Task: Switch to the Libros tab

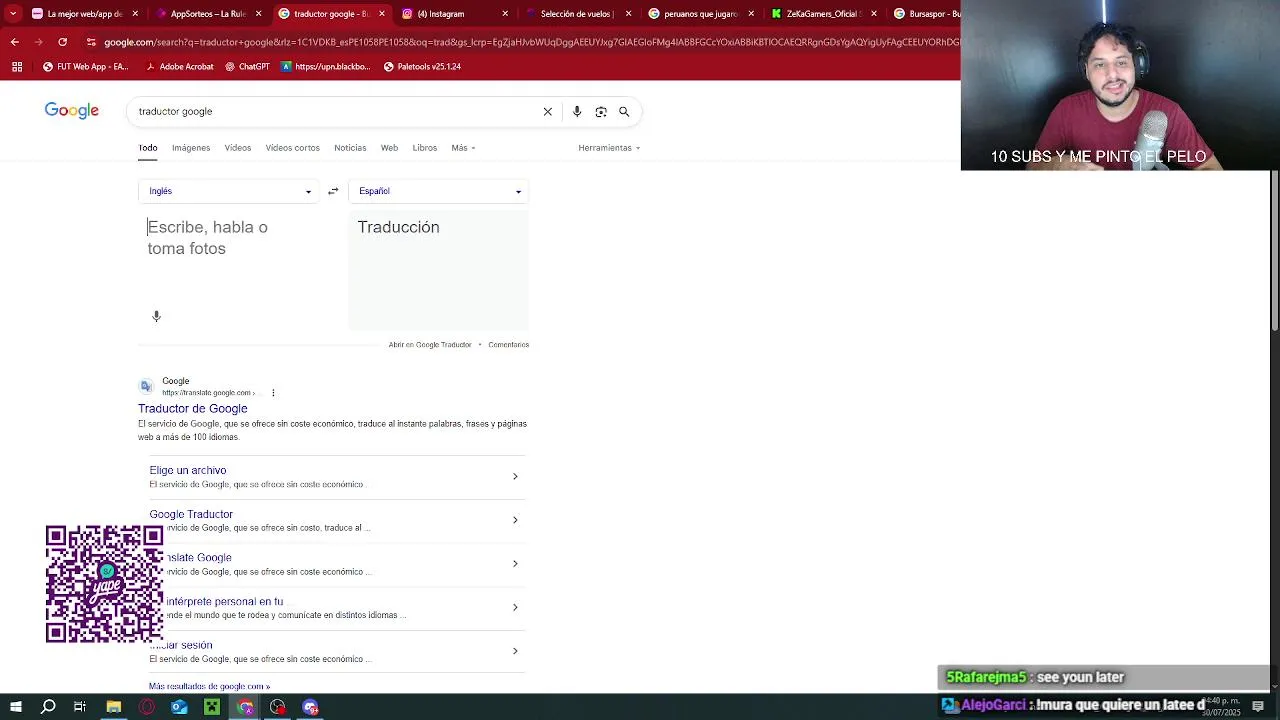Action: click(425, 148)
